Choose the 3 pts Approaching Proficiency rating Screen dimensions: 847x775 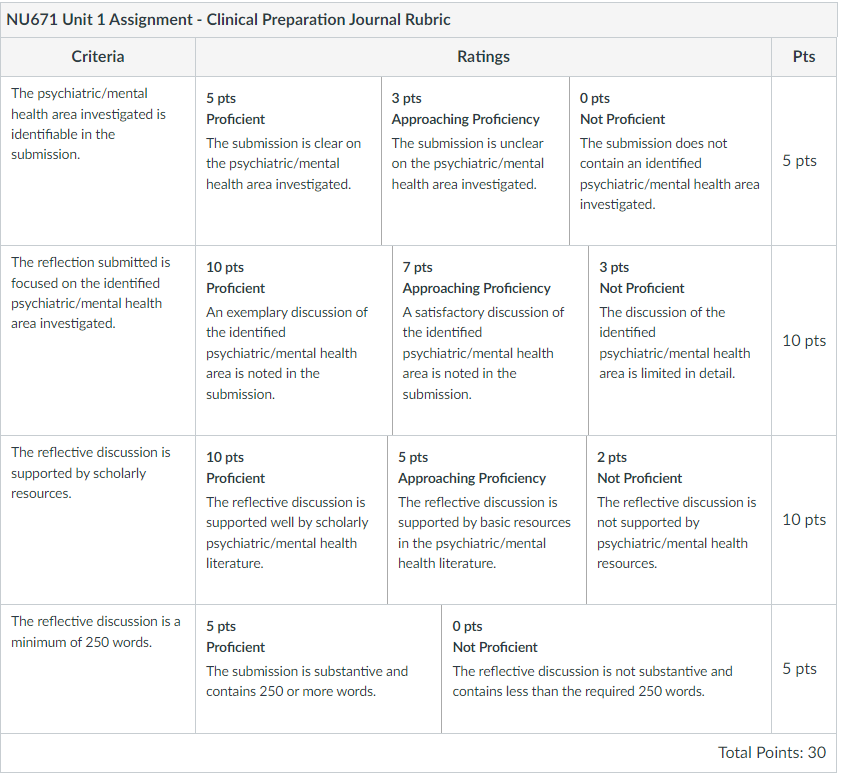tap(475, 161)
